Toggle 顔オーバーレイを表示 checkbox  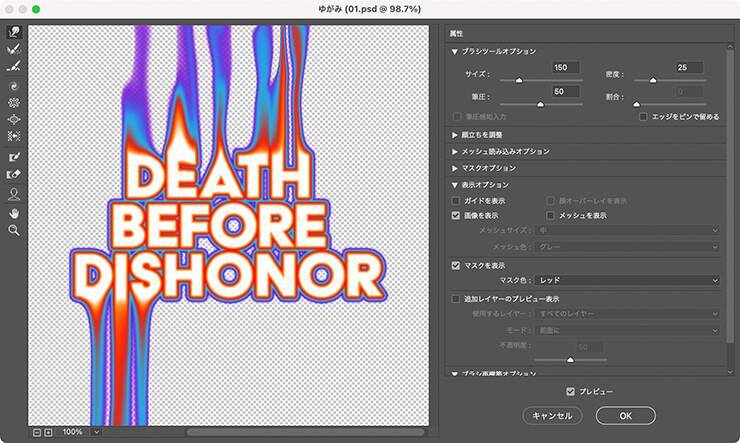[x=550, y=201]
